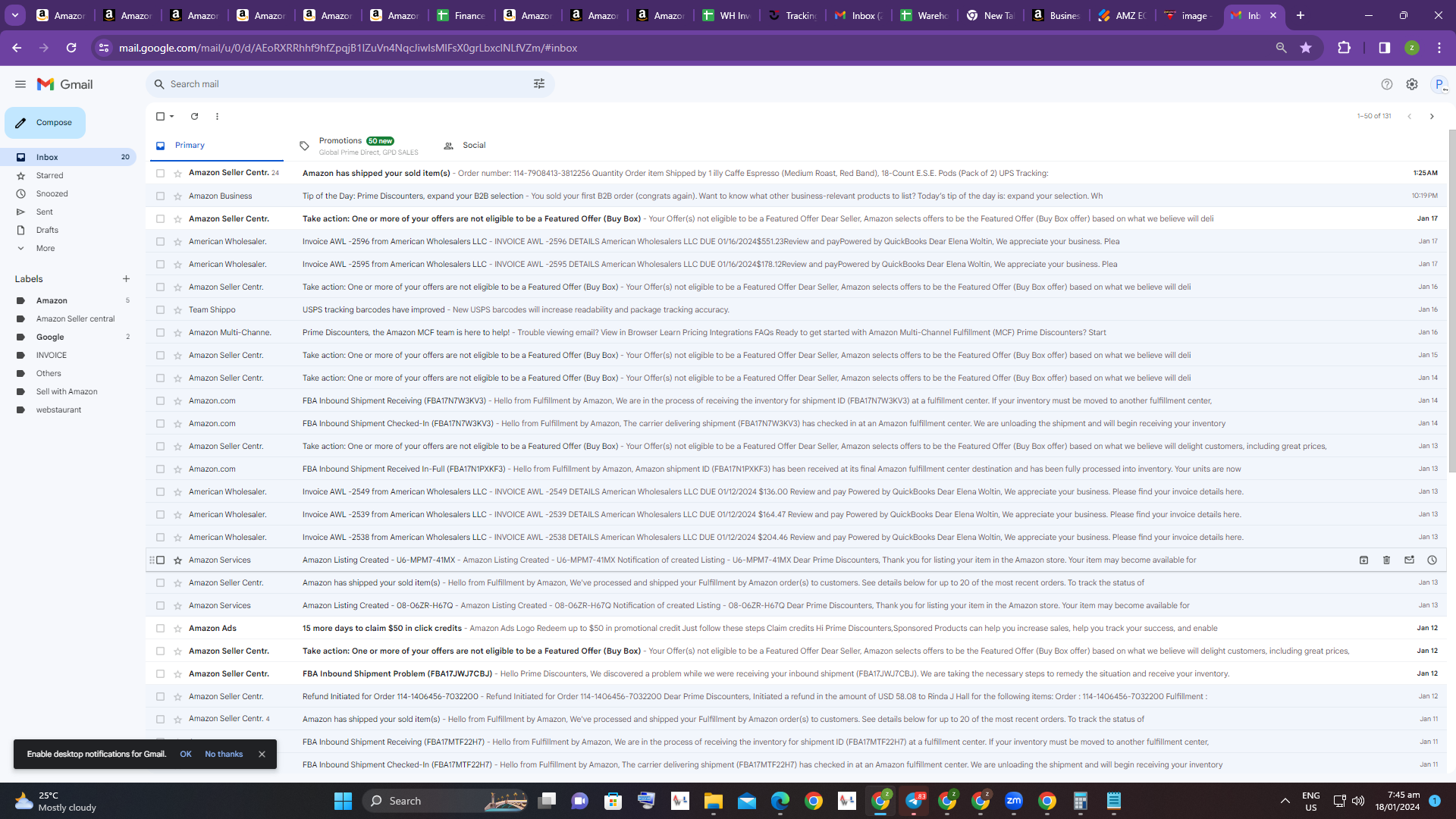Screen dimensions: 1456x819
Task: Open FBA Inbound Shipment Problem FBA17JWJ7CBJ email
Action: (x=796, y=673)
